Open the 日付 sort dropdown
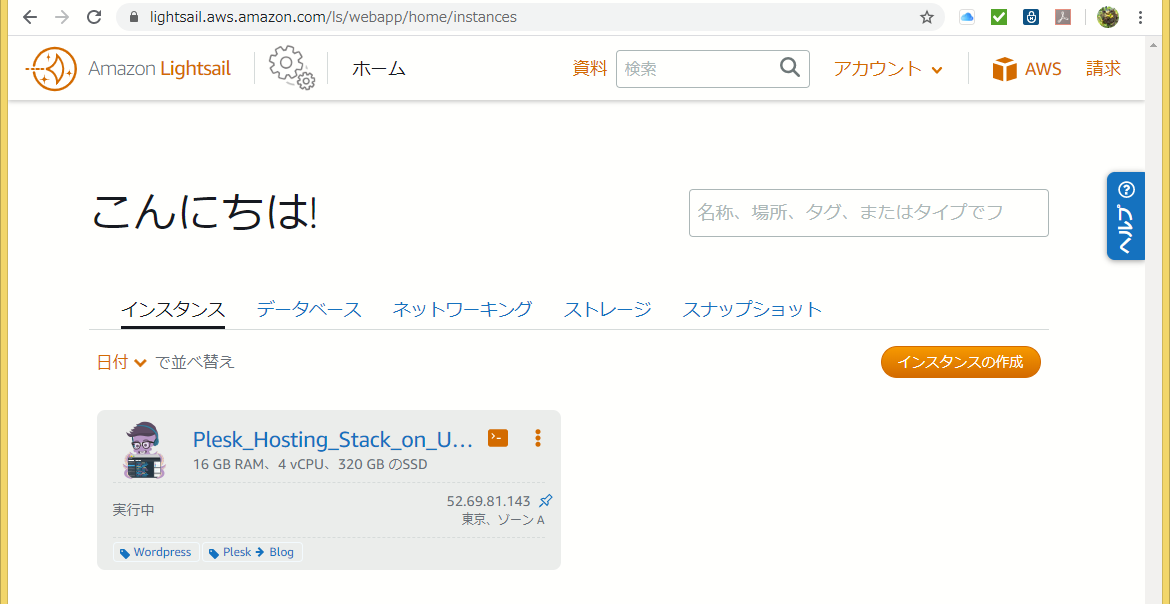This screenshot has width=1171, height=604. 122,363
